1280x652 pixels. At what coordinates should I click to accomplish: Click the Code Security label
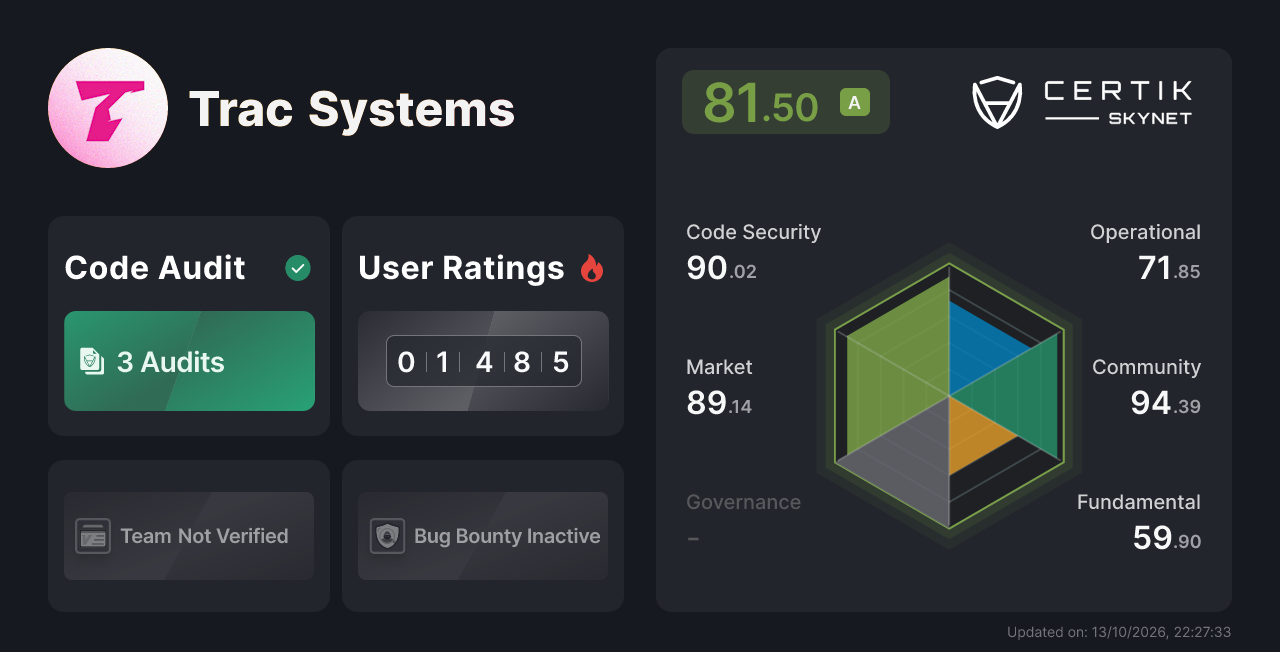click(753, 232)
